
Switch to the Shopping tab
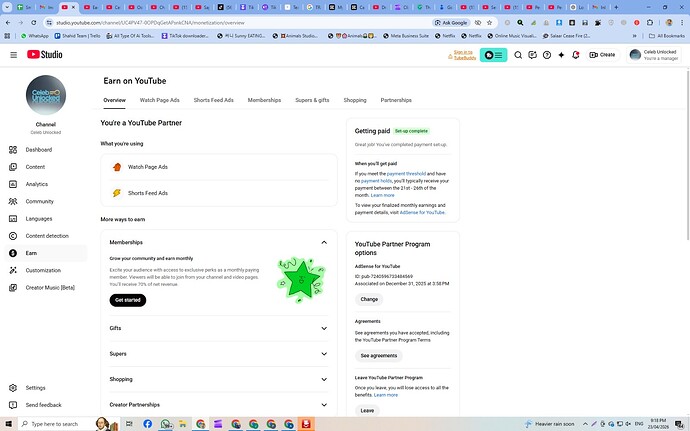tap(355, 100)
